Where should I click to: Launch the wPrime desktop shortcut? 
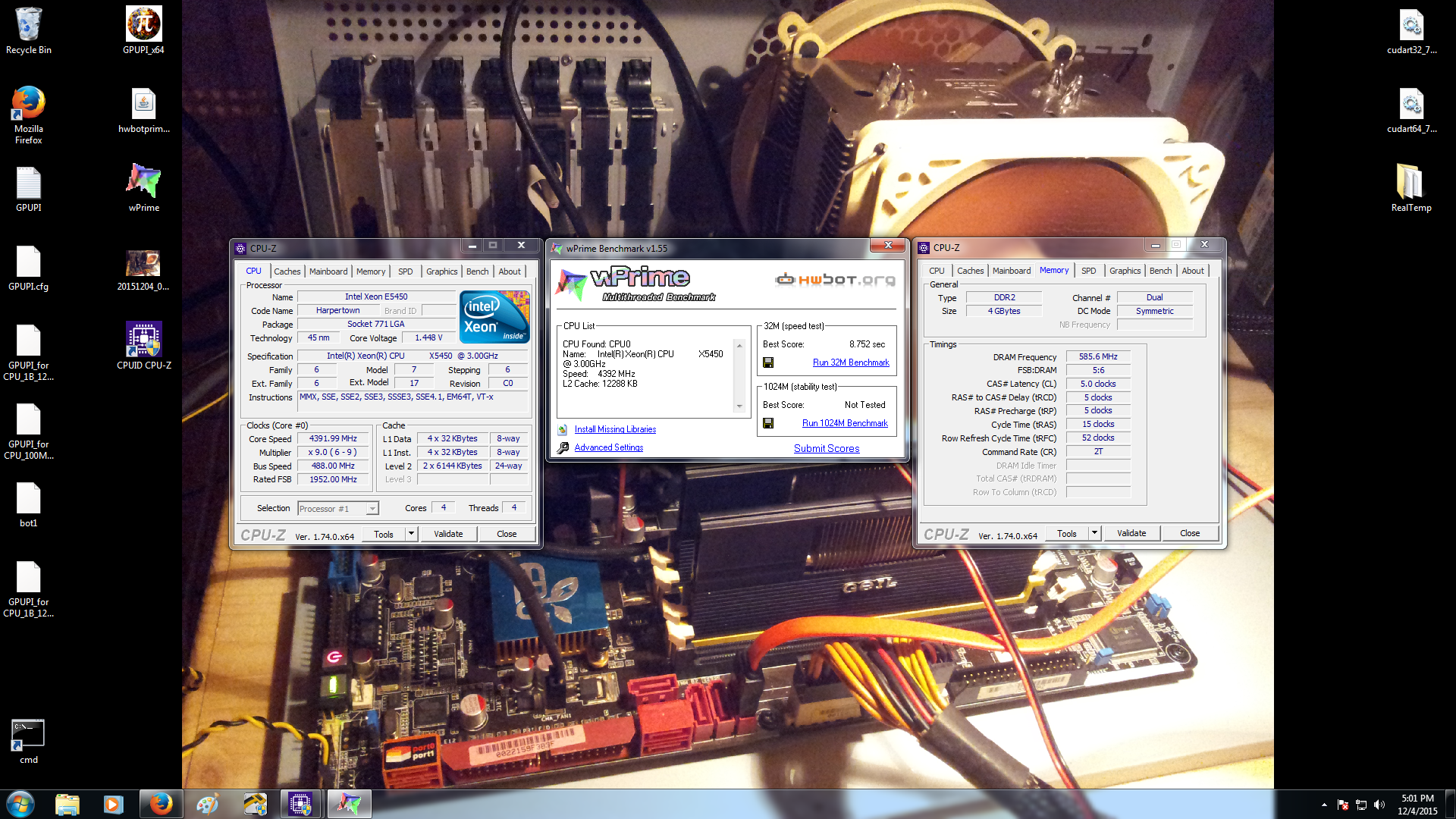pos(143,189)
